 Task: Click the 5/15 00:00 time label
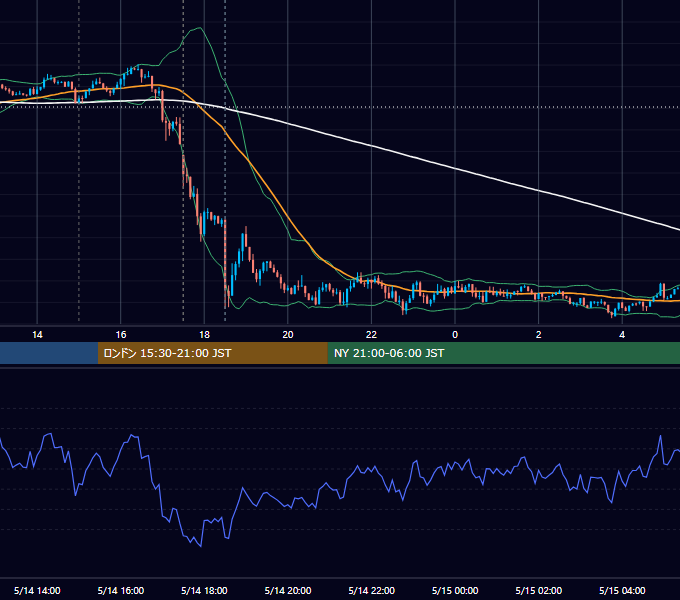click(455, 590)
